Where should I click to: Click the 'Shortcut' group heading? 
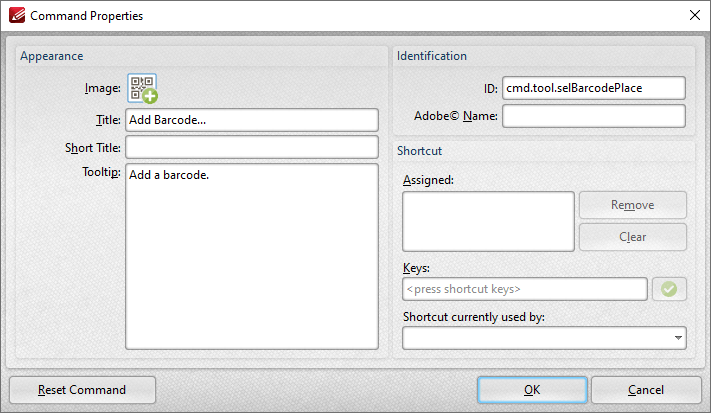point(419,151)
